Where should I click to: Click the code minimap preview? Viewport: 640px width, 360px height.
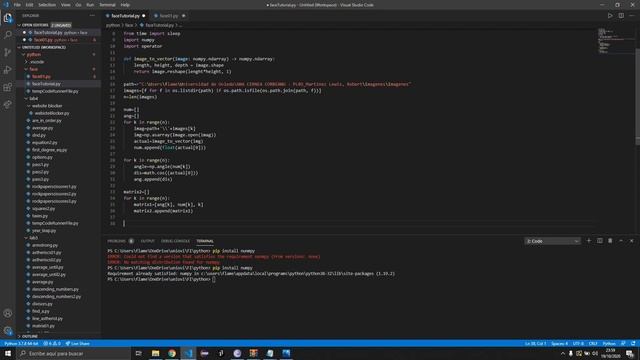pos(616,41)
